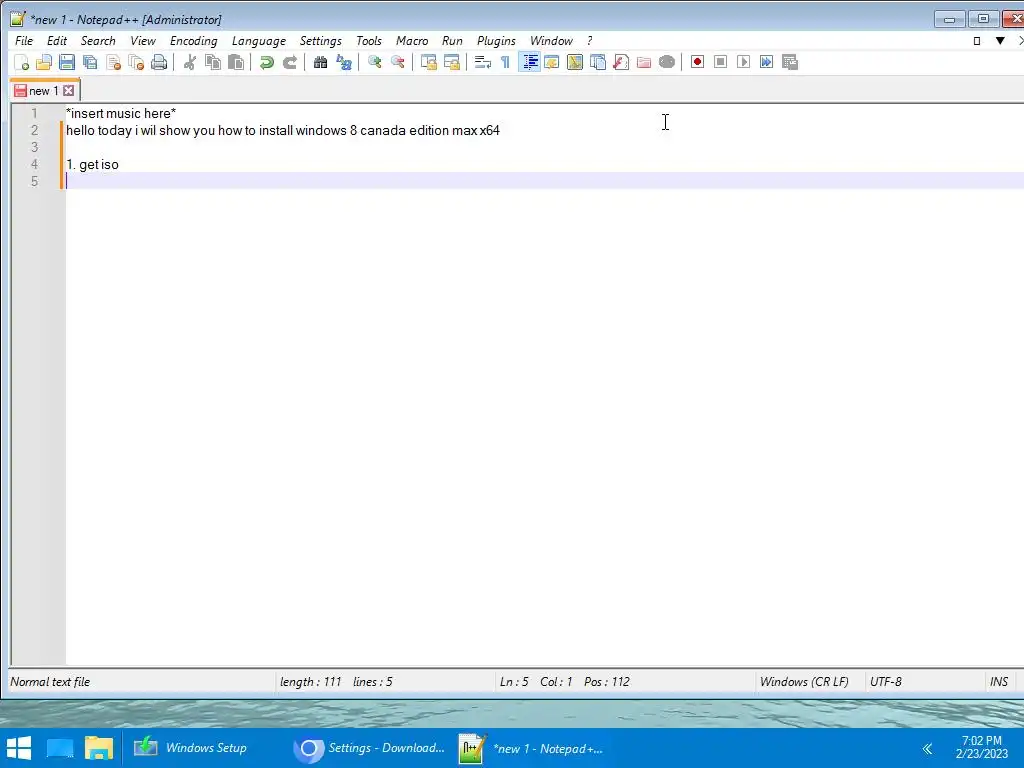Open the Encoding menu
1024x768 pixels.
[193, 40]
